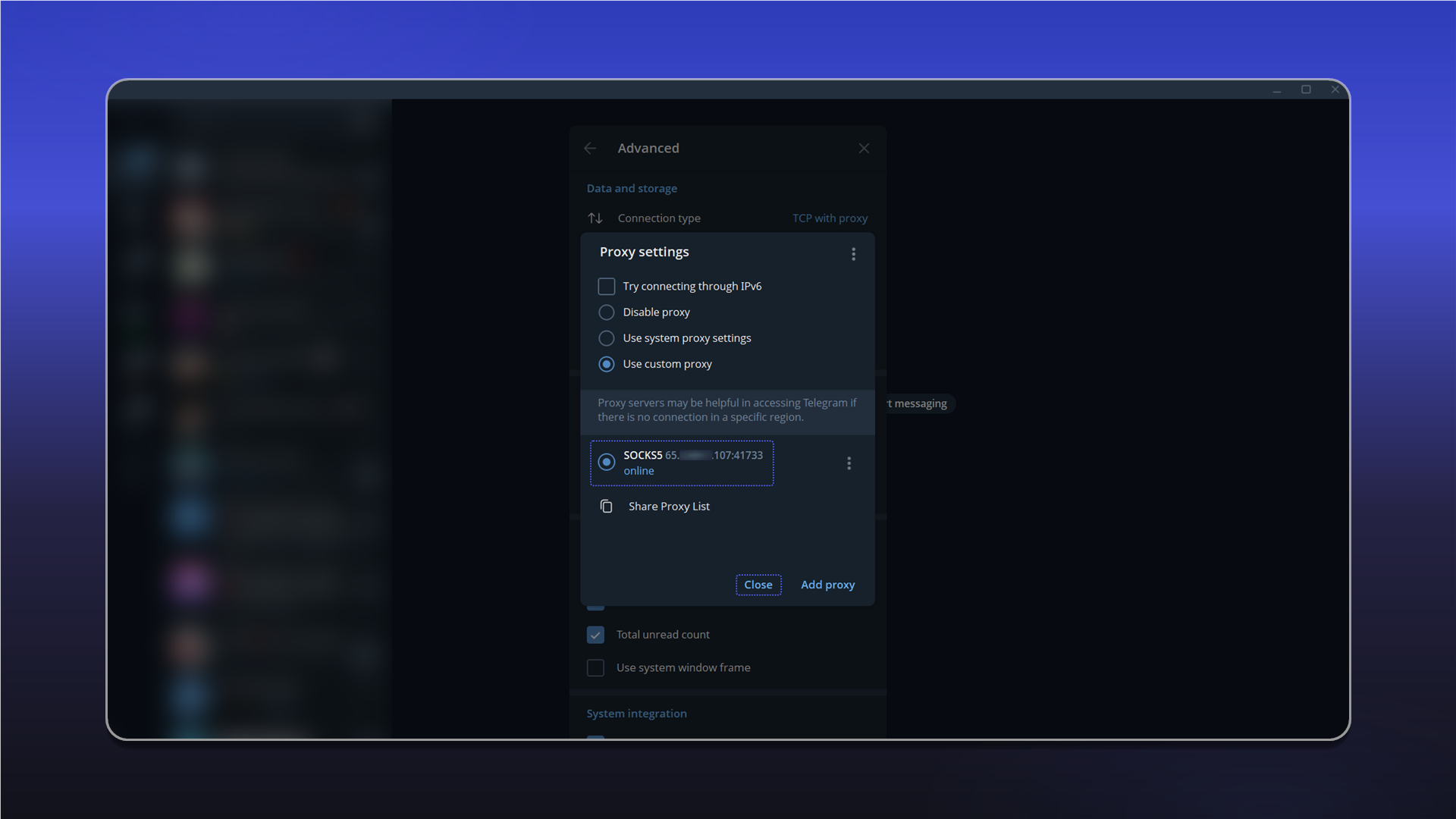The image size is (1456, 819).
Task: Enable Try connecting through IPv6
Action: coord(607,287)
